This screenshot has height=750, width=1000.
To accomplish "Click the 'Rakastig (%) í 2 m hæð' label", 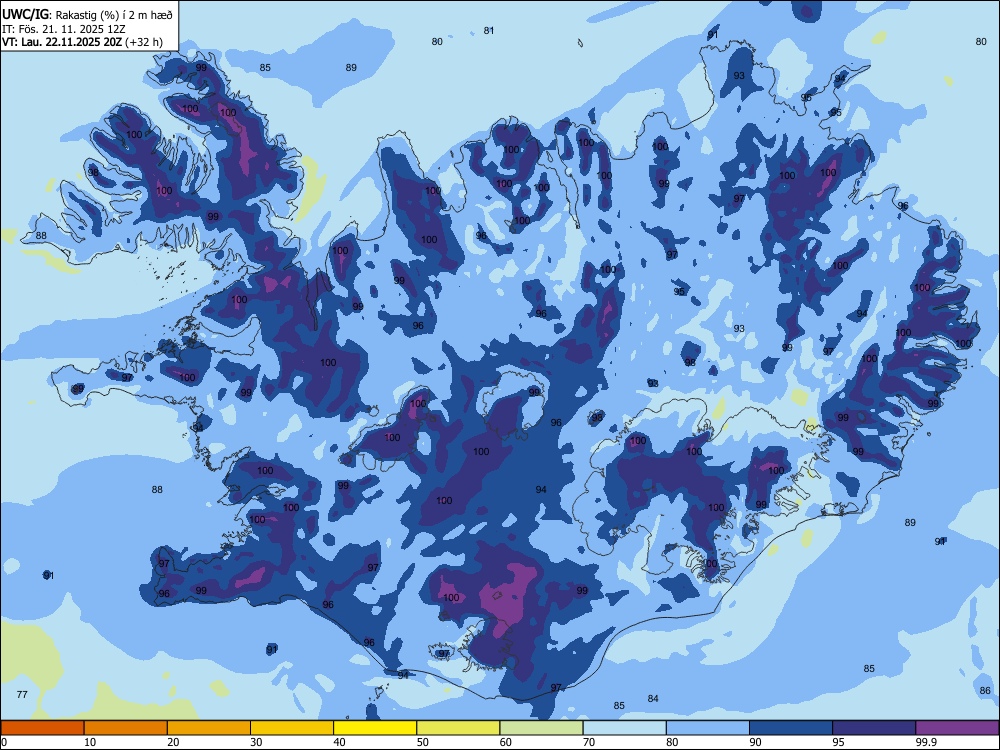I will click(114, 15).
